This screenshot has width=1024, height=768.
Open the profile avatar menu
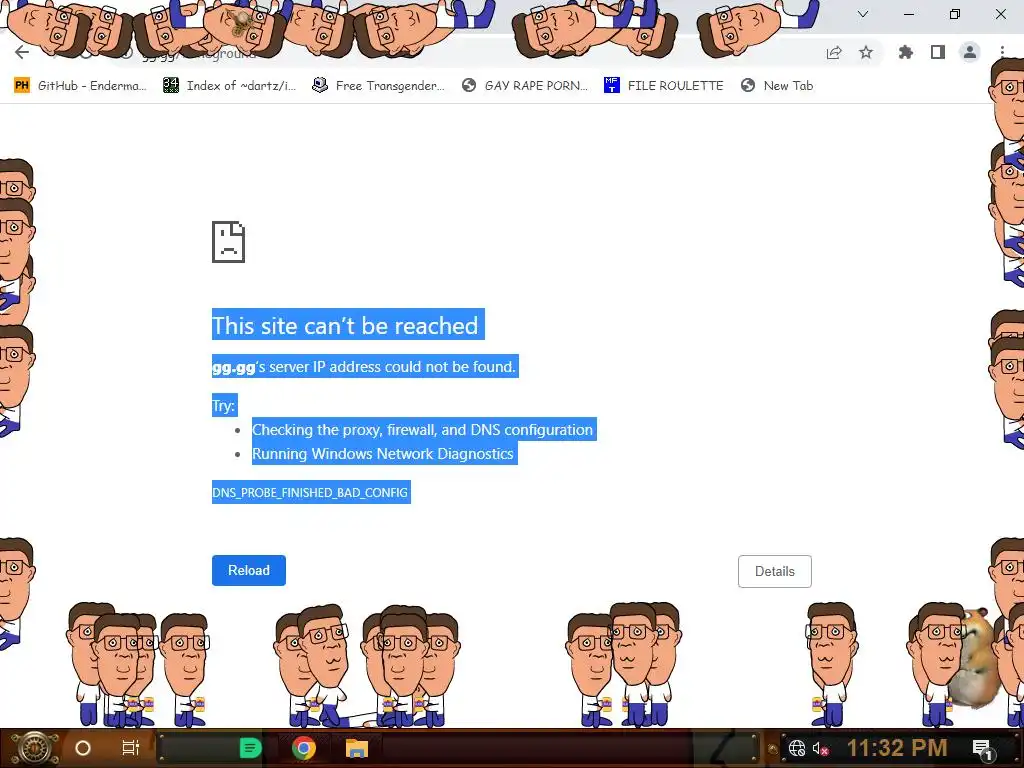tap(970, 52)
